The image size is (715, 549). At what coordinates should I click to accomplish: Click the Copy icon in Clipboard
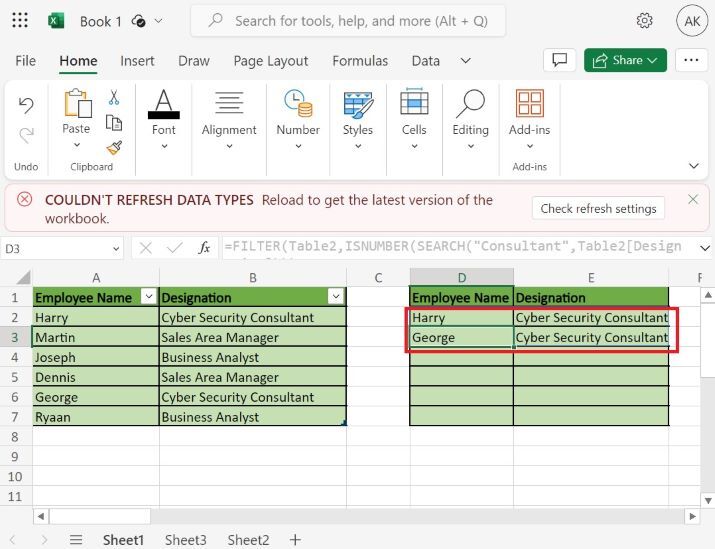click(x=114, y=123)
